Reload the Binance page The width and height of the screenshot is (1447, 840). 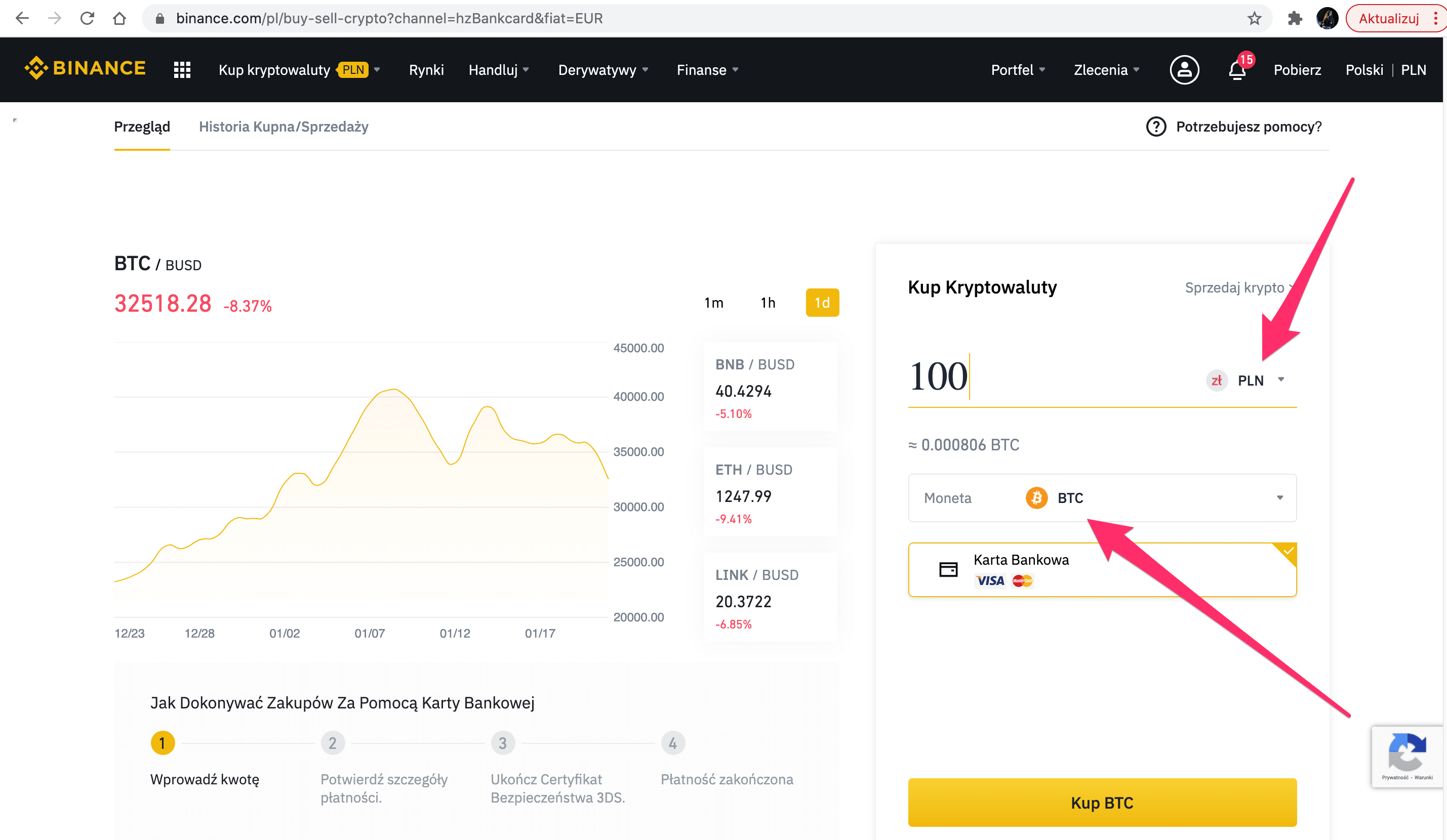click(87, 18)
